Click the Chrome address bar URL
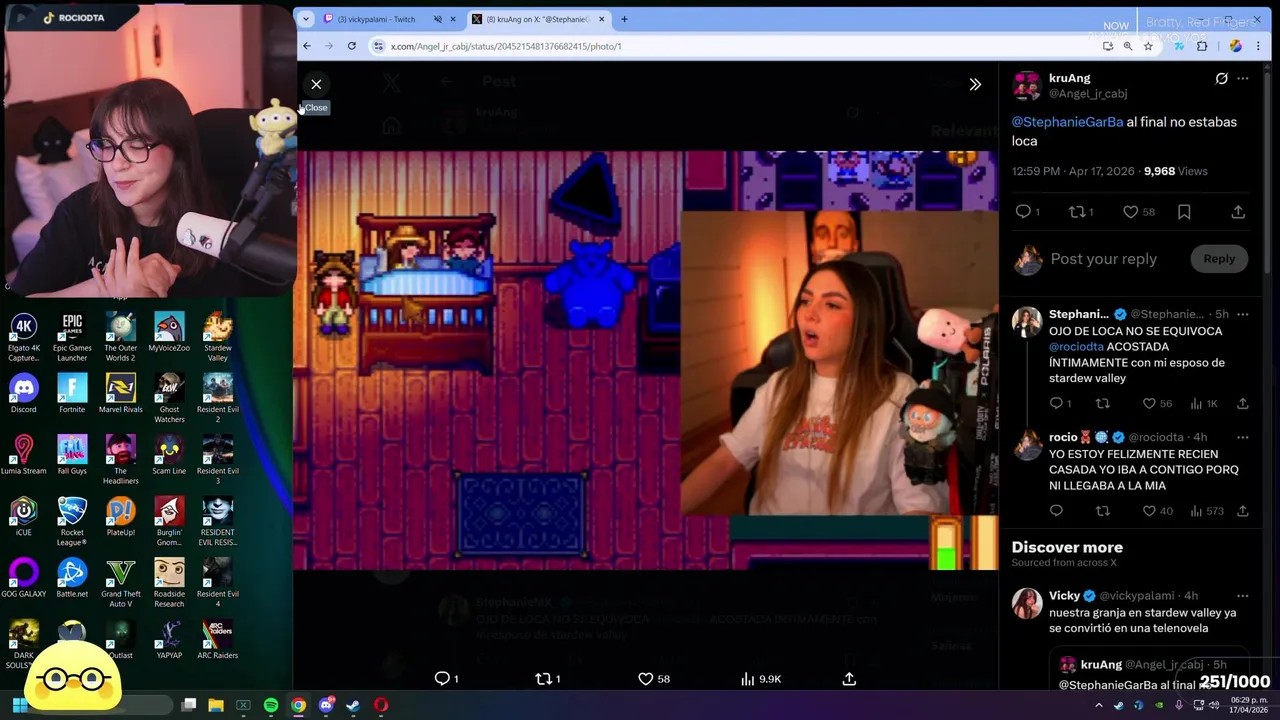This screenshot has height=720, width=1280. [506, 46]
